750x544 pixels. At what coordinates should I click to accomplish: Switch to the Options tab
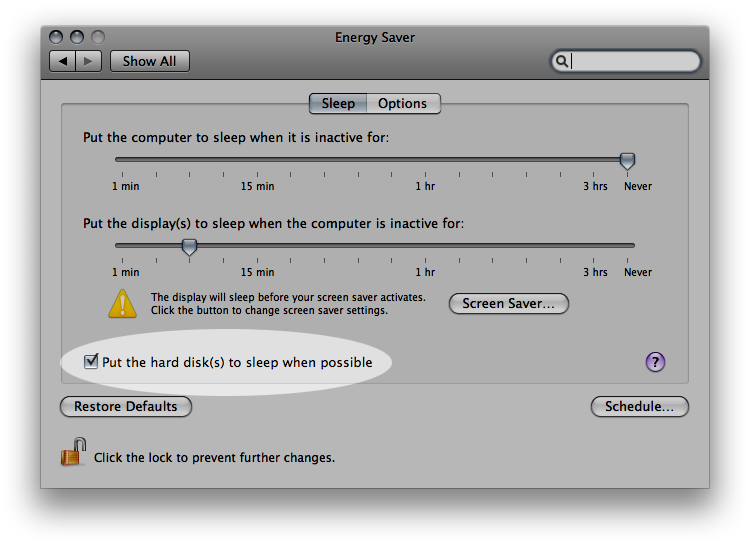[x=403, y=104]
